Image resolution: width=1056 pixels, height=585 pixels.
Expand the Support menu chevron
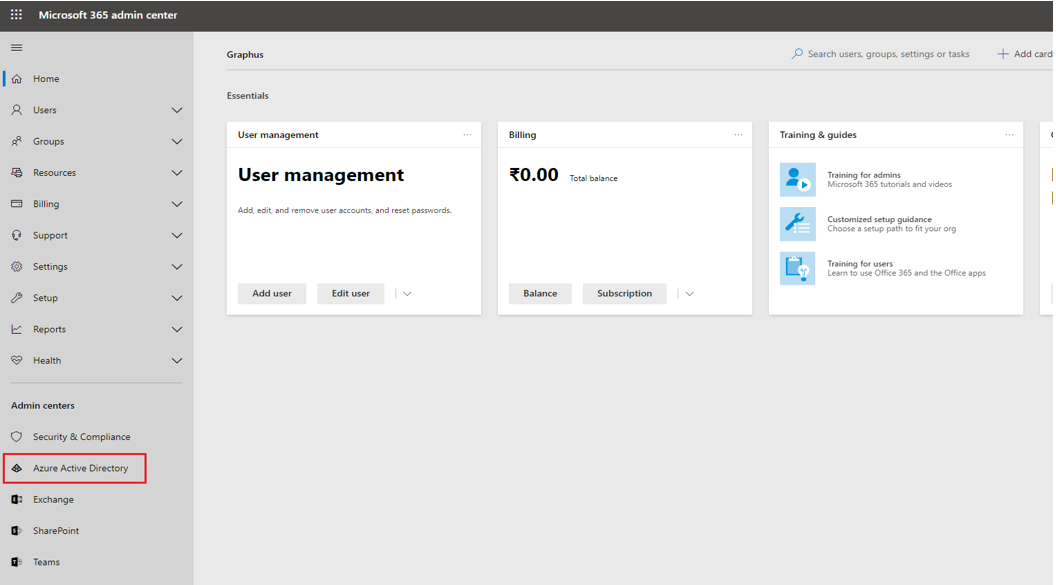pyautogui.click(x=176, y=235)
